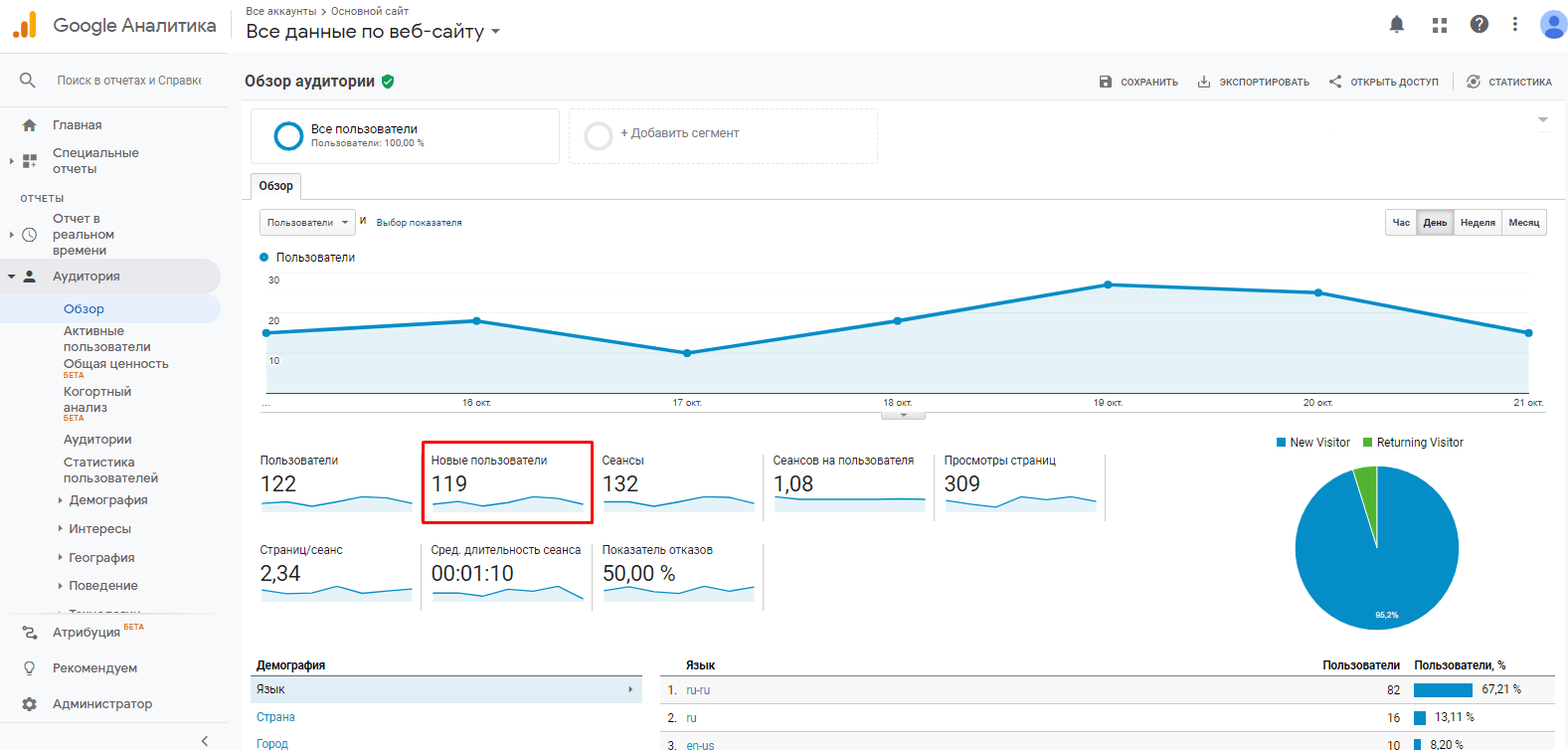Viewport: 1568px width, 750px height.
Task: Click Выбор показателя link
Action: click(x=419, y=223)
